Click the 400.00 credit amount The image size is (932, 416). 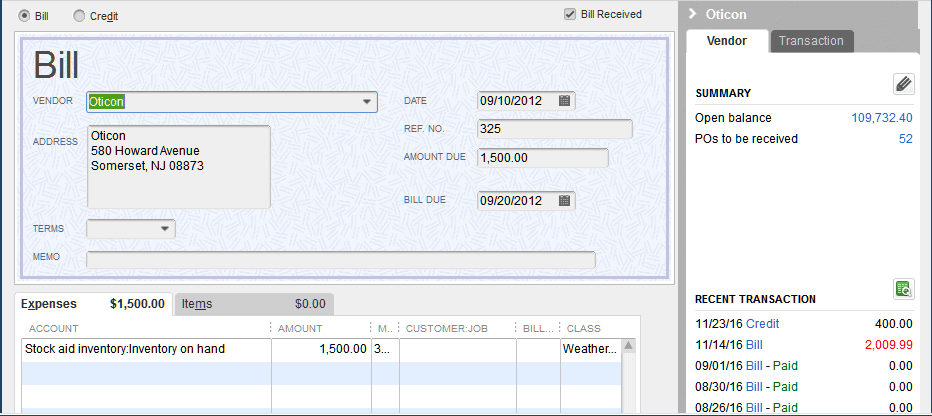[x=893, y=324]
